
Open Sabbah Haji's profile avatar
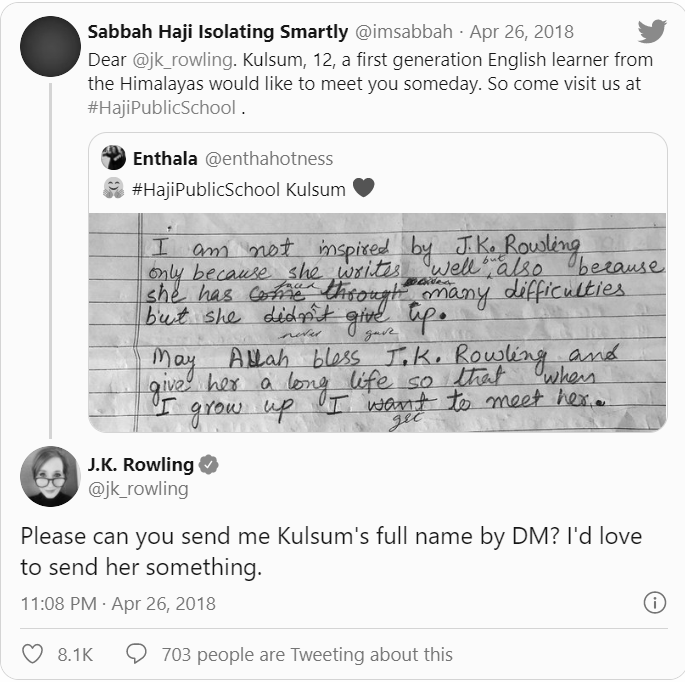pyautogui.click(x=49, y=47)
